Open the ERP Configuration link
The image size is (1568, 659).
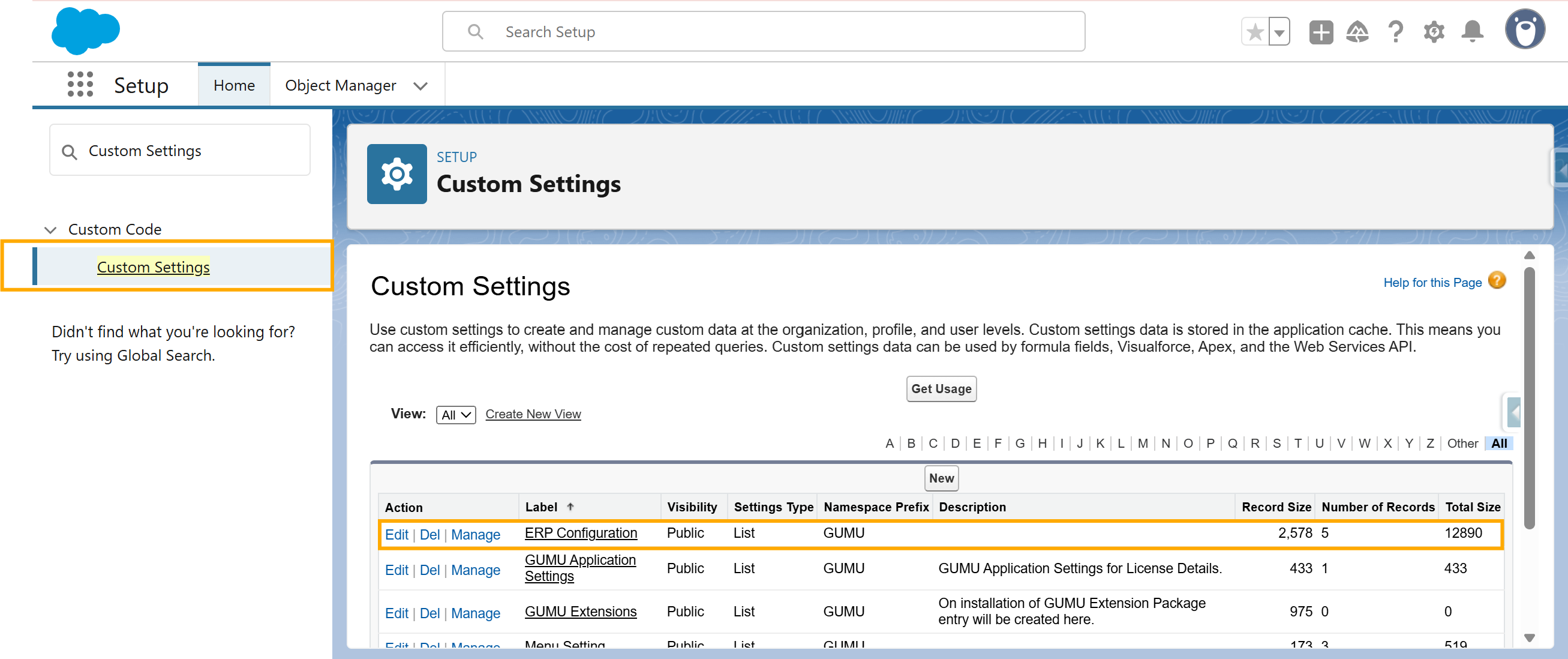580,533
